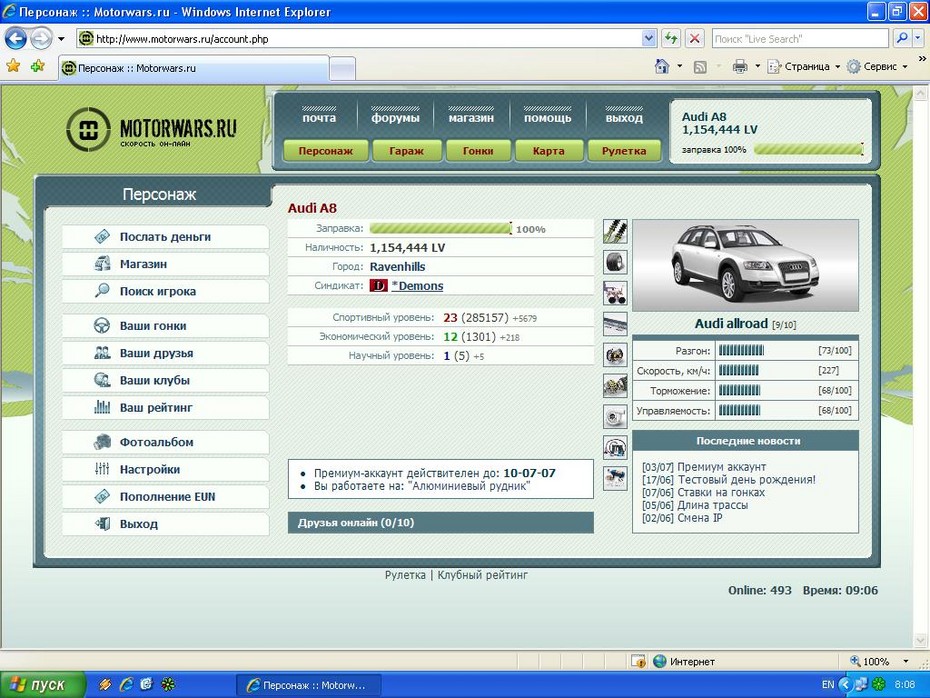Image resolution: width=930 pixels, height=698 pixels.
Task: Click the Windows пуск Start button
Action: click(x=43, y=685)
